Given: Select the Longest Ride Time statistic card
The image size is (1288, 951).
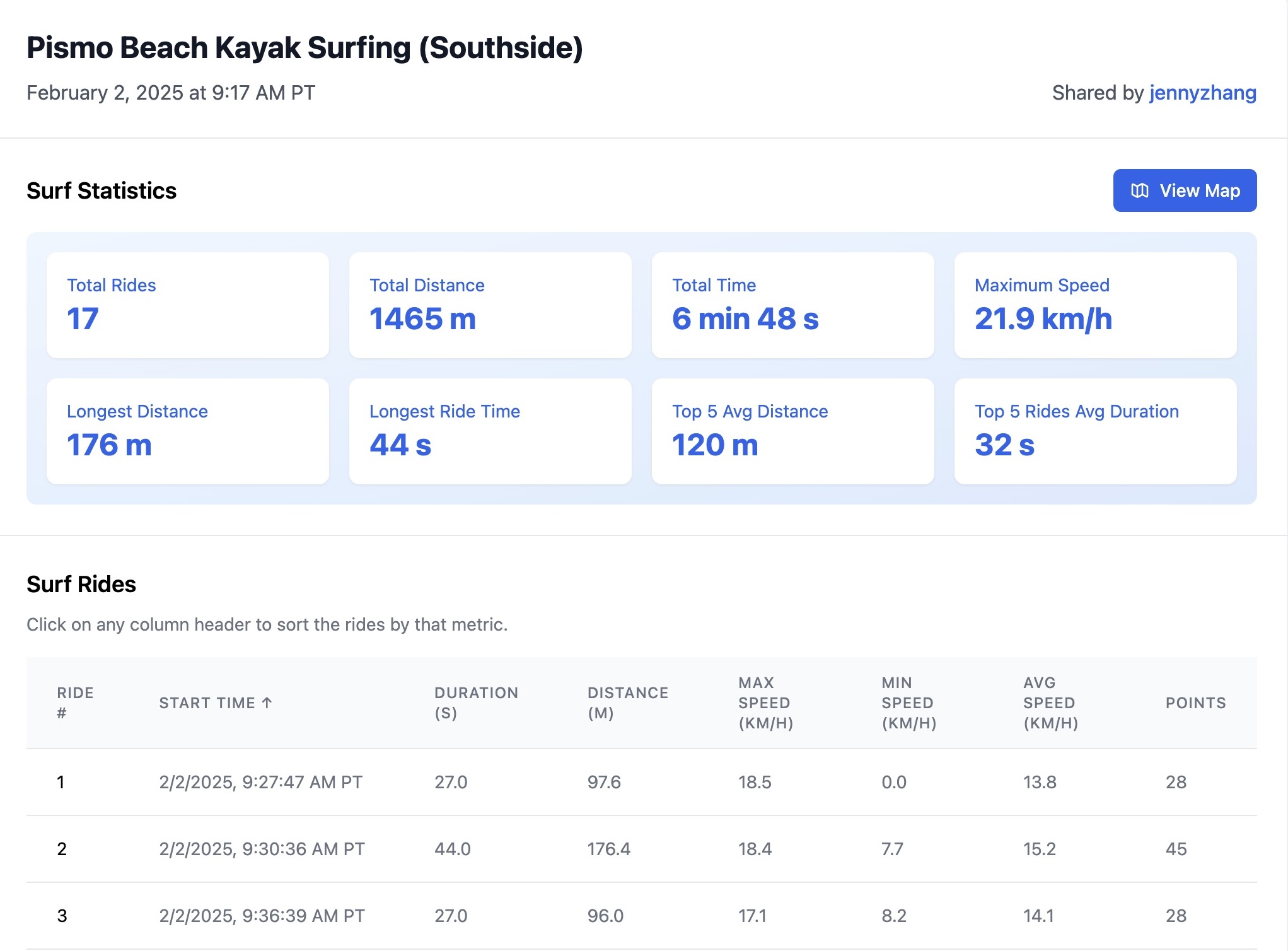Looking at the screenshot, I should (x=490, y=431).
